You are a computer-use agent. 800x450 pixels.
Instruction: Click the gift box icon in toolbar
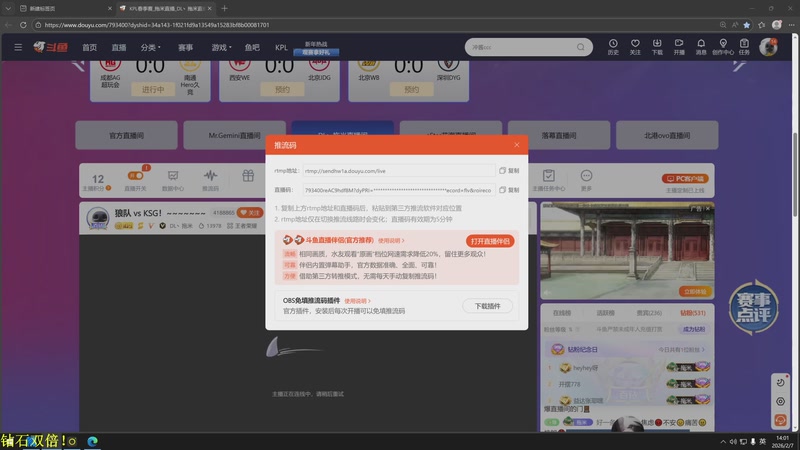point(248,176)
